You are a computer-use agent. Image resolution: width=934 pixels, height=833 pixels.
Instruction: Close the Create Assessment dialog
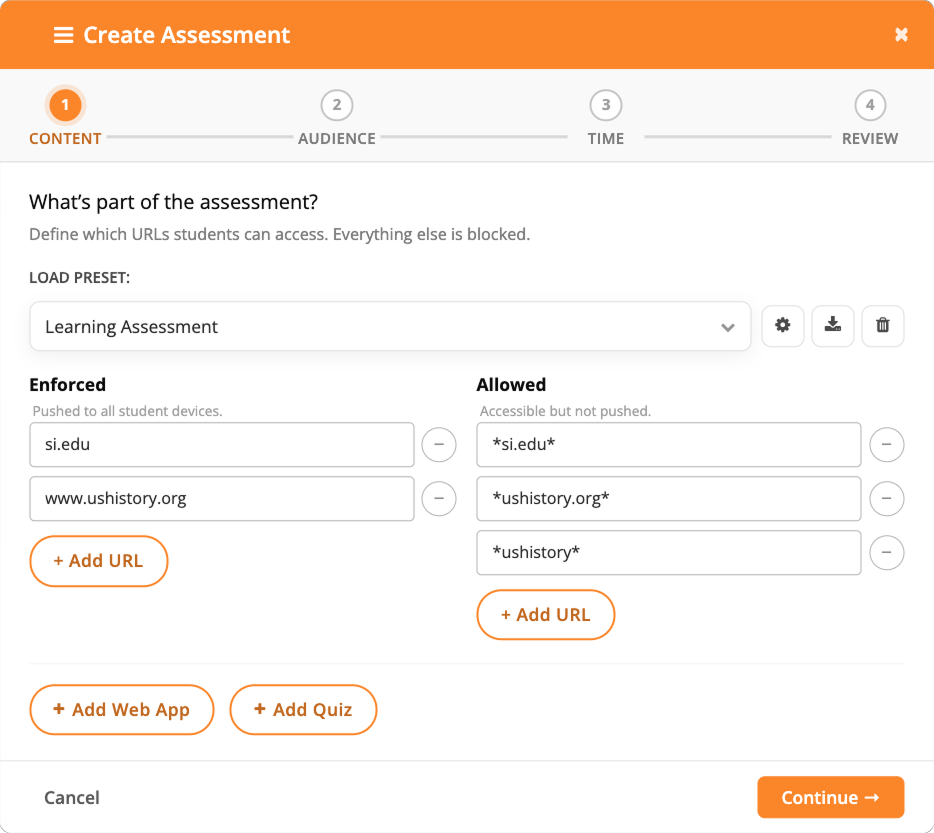pos(901,35)
